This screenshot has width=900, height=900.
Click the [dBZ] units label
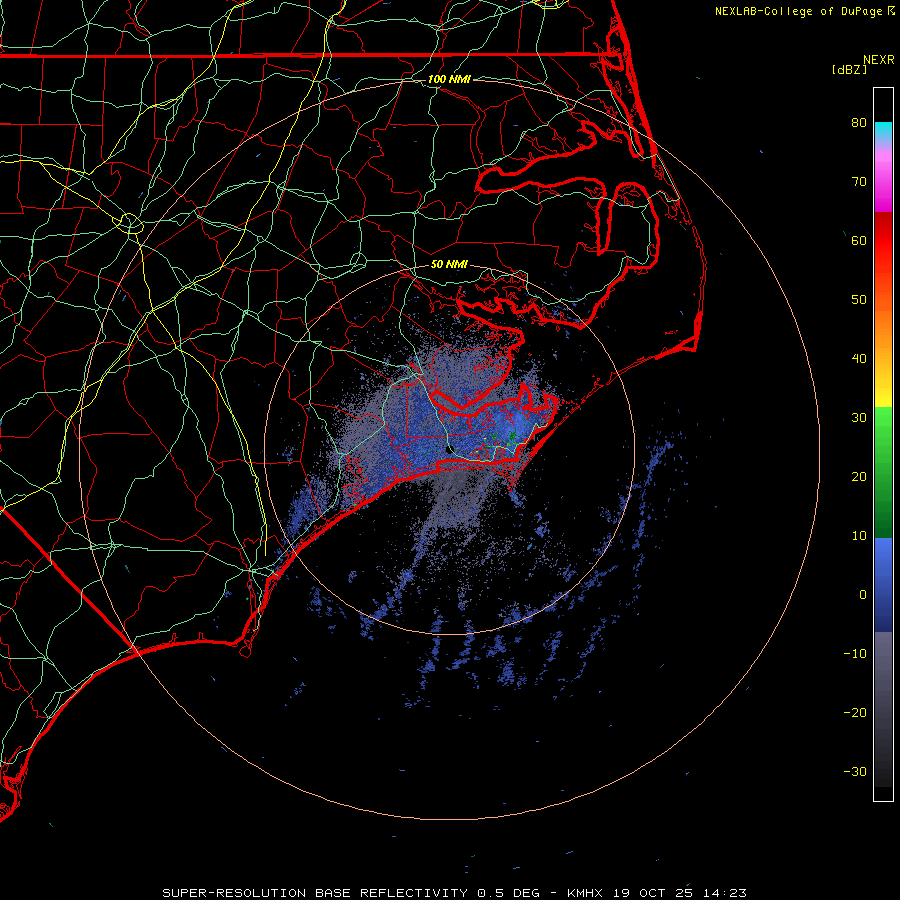pos(849,69)
